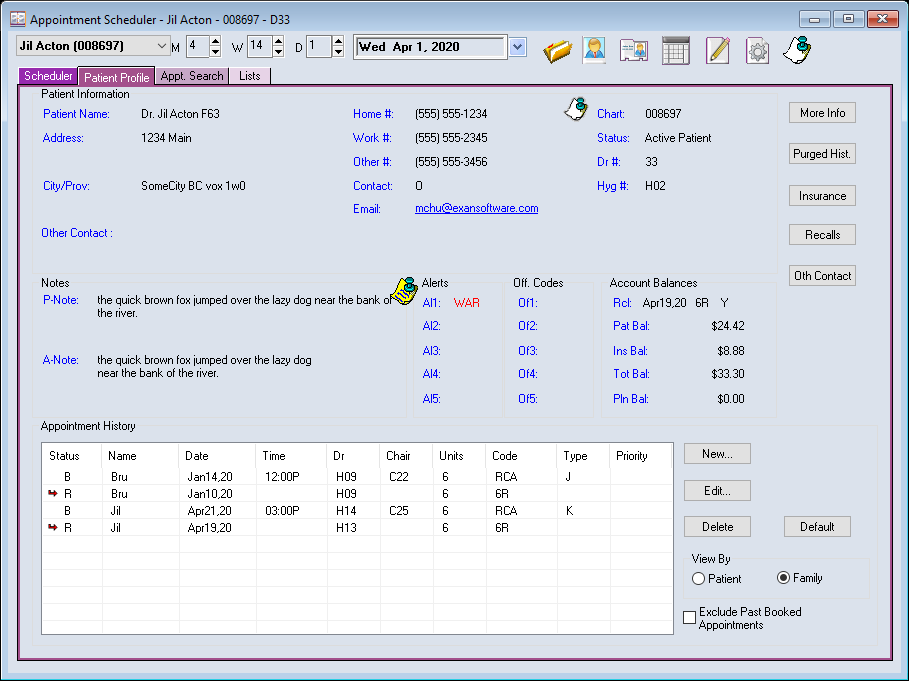Enable Exclude Past Booked Appointments checkbox
Image resolution: width=909 pixels, height=681 pixels.
(x=689, y=618)
